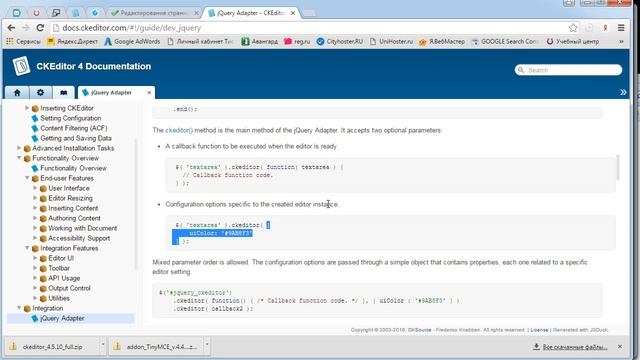Select Accessibility Support folder
The height and width of the screenshot is (360, 640).
click(x=79, y=238)
